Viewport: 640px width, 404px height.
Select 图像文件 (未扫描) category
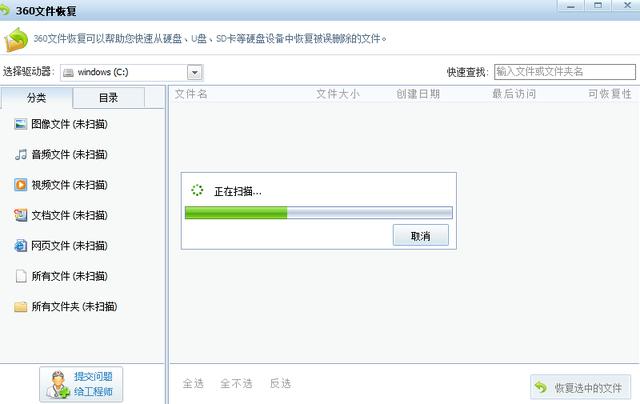(x=61, y=124)
